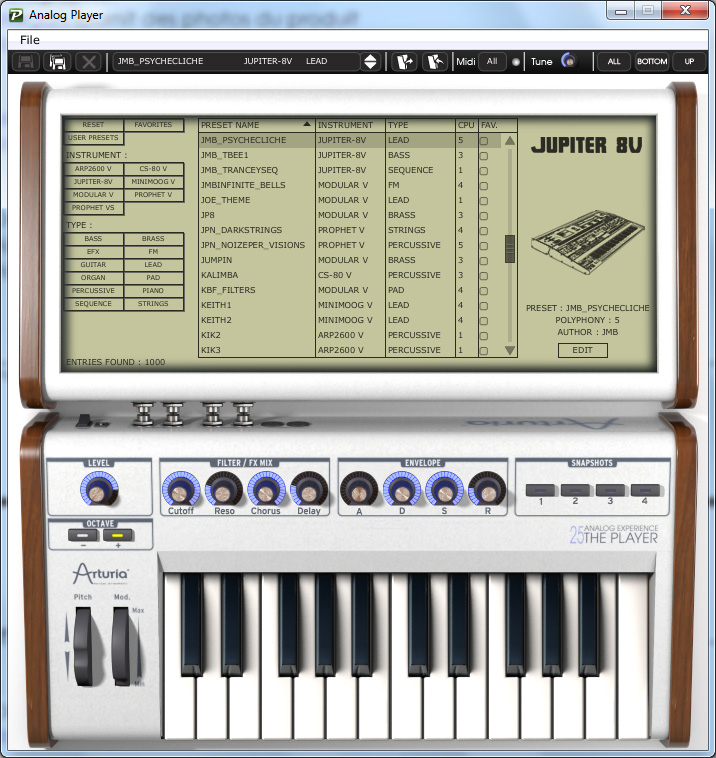This screenshot has width=716, height=758.
Task: Mark JMB_PSYCHECLICHE as favorite
Action: pyautogui.click(x=483, y=141)
